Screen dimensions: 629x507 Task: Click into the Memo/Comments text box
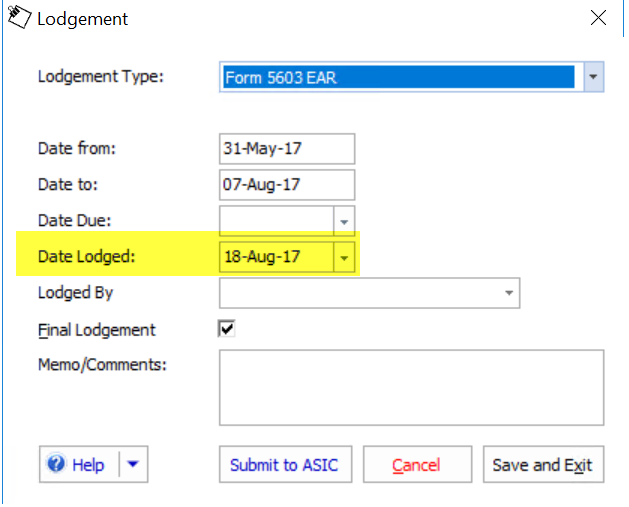[411, 387]
